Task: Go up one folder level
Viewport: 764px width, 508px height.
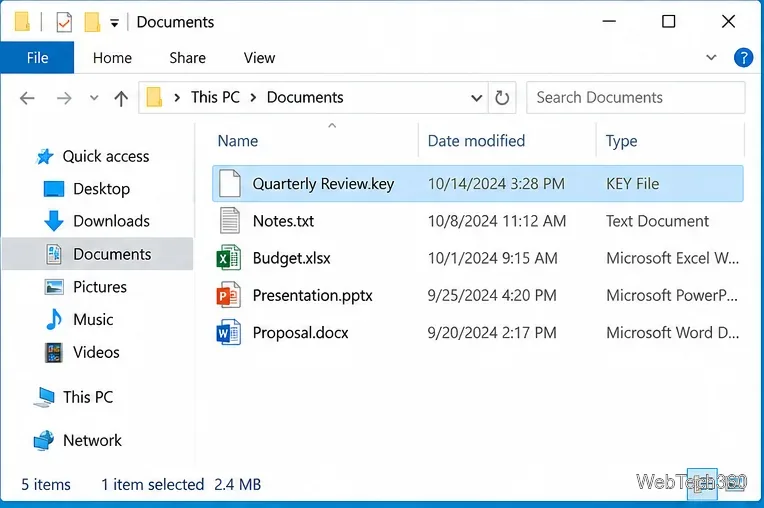Action: (121, 98)
